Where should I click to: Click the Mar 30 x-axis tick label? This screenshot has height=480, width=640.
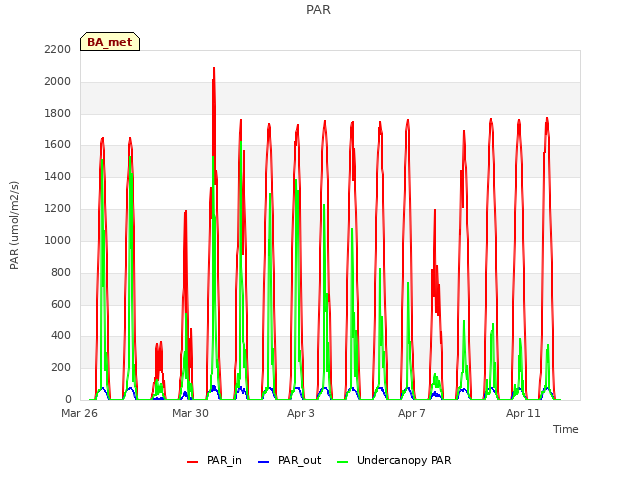click(x=190, y=413)
